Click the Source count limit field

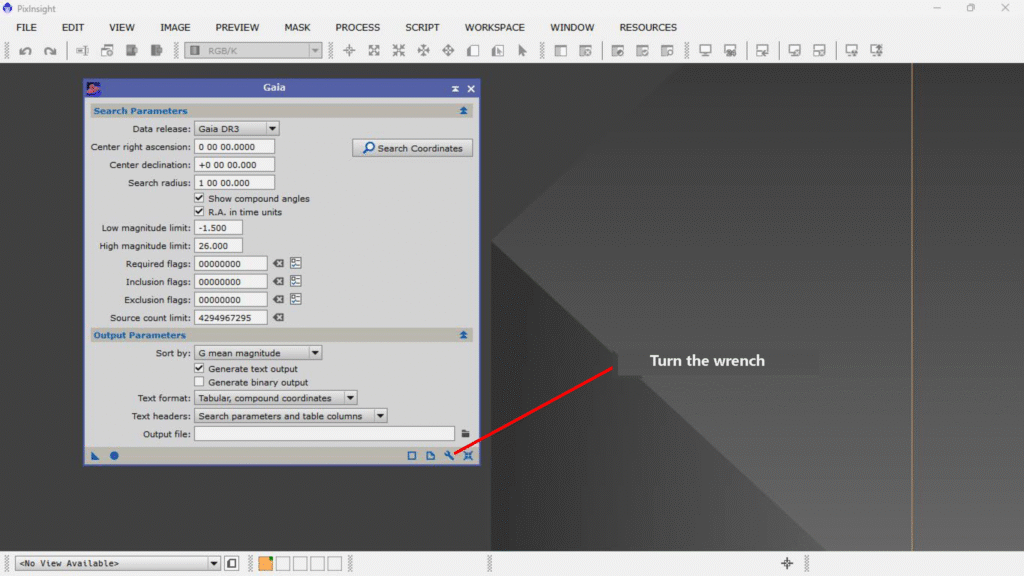click(231, 317)
